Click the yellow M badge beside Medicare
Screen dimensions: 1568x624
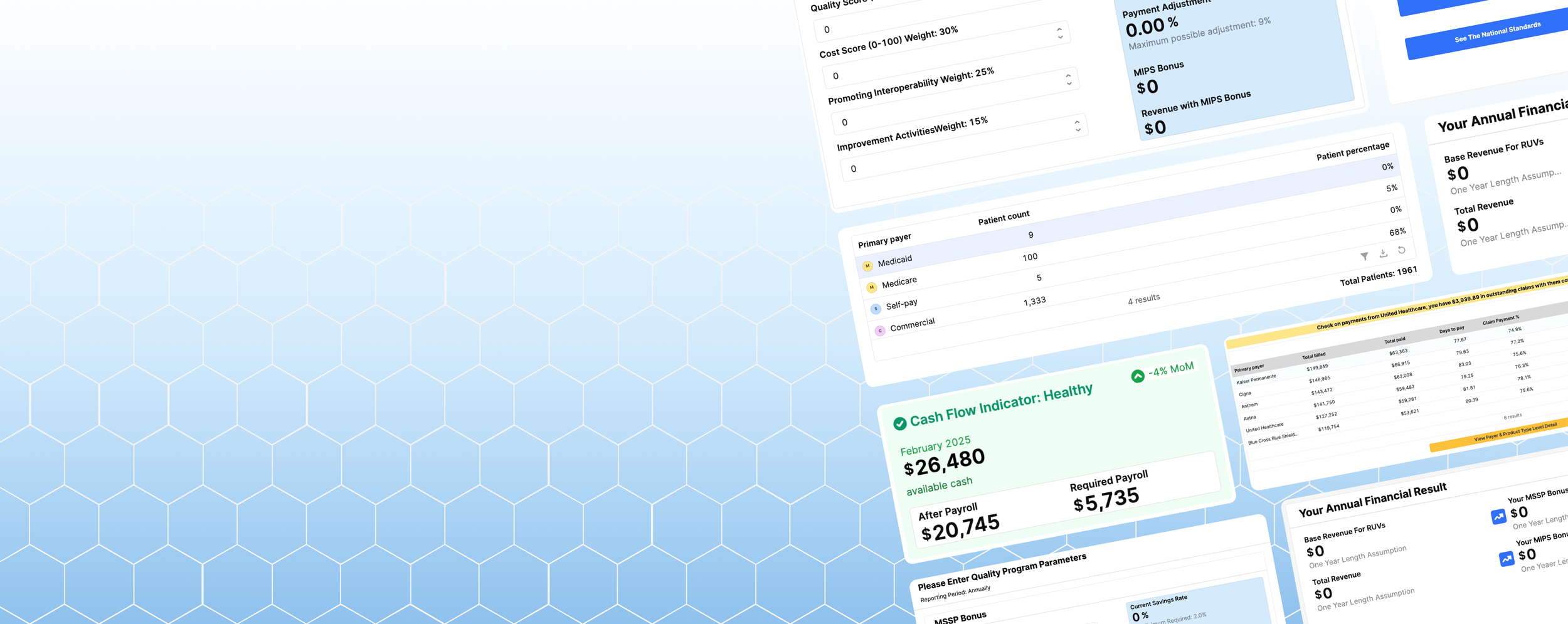tap(871, 287)
